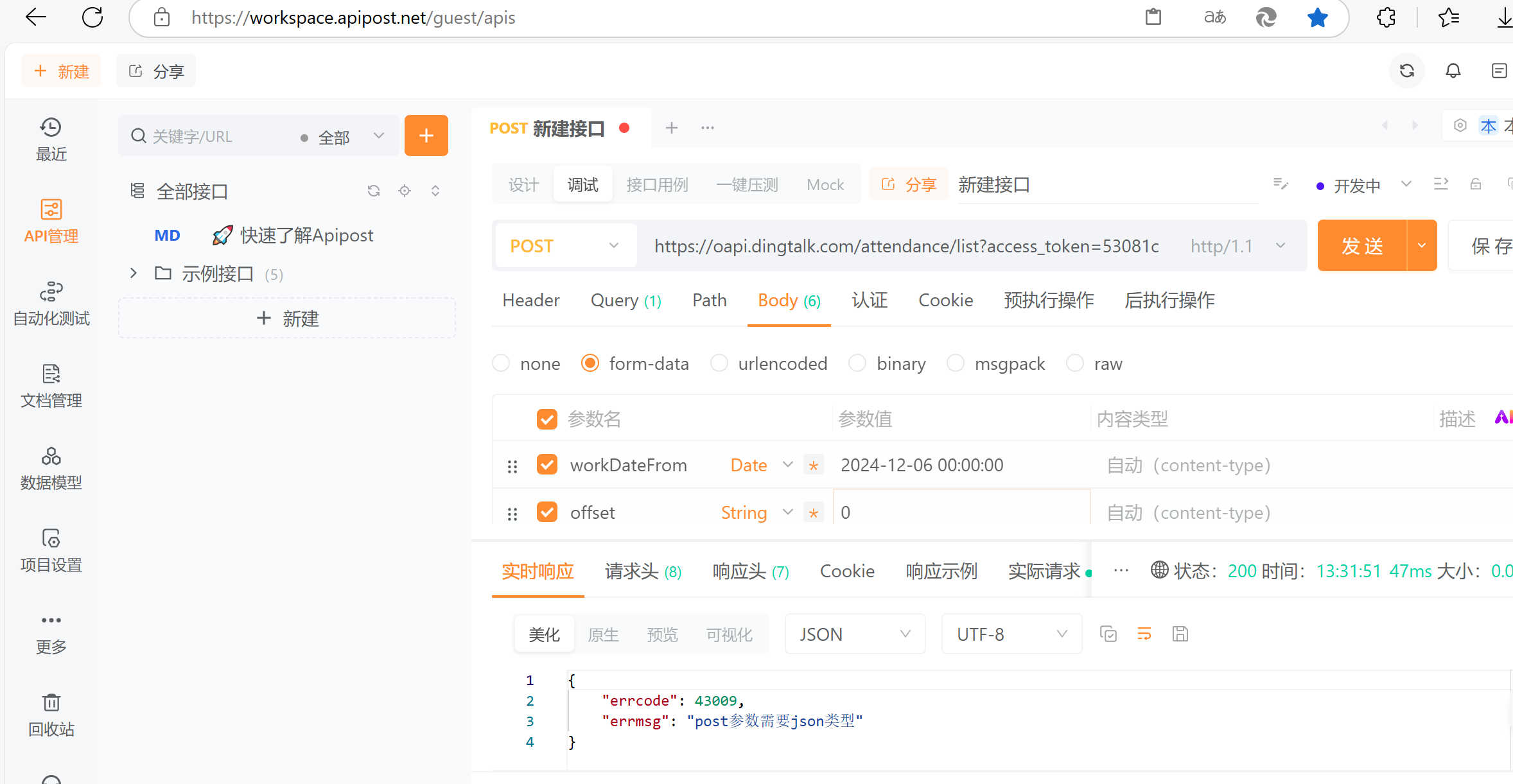The image size is (1513, 784).
Task: Open the 回收站 recycle bin
Action: [x=51, y=714]
